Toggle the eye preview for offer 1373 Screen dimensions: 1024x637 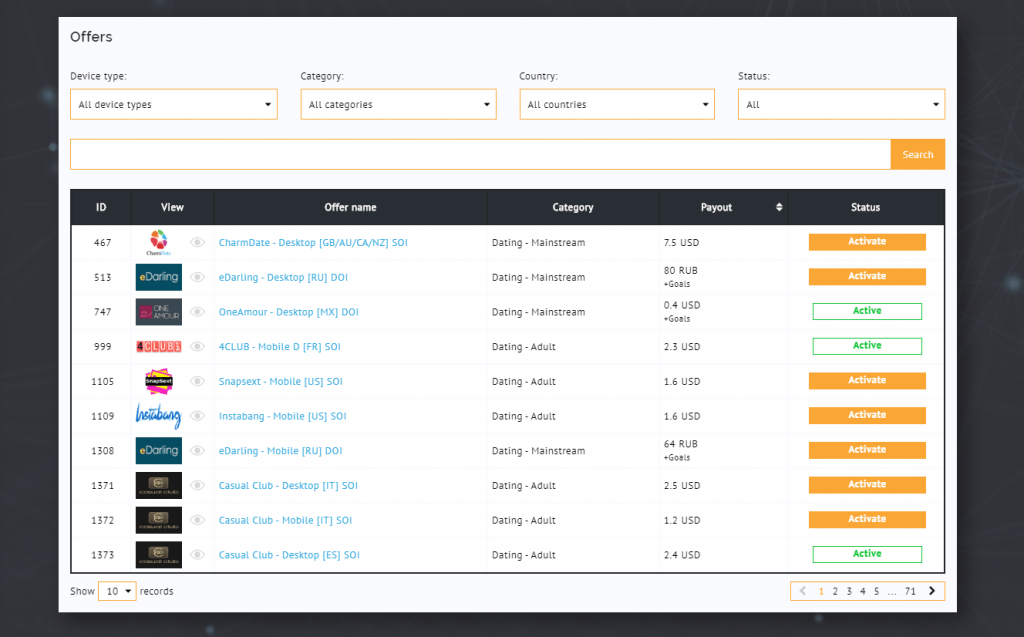tap(198, 555)
